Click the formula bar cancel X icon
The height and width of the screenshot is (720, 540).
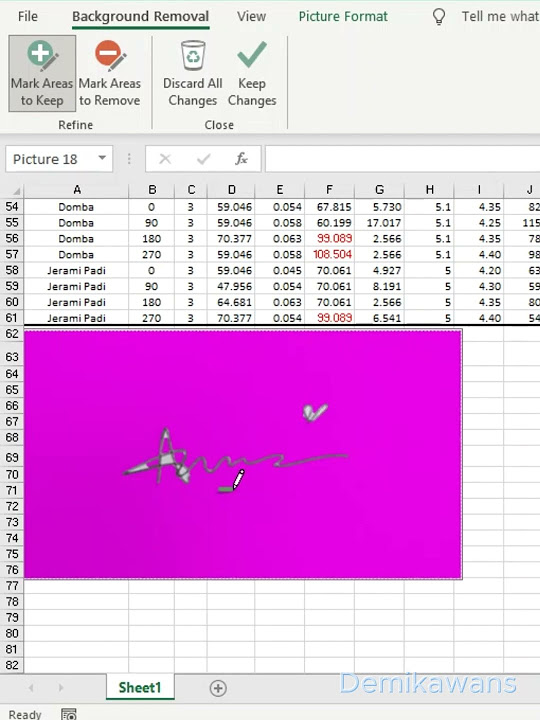165,159
